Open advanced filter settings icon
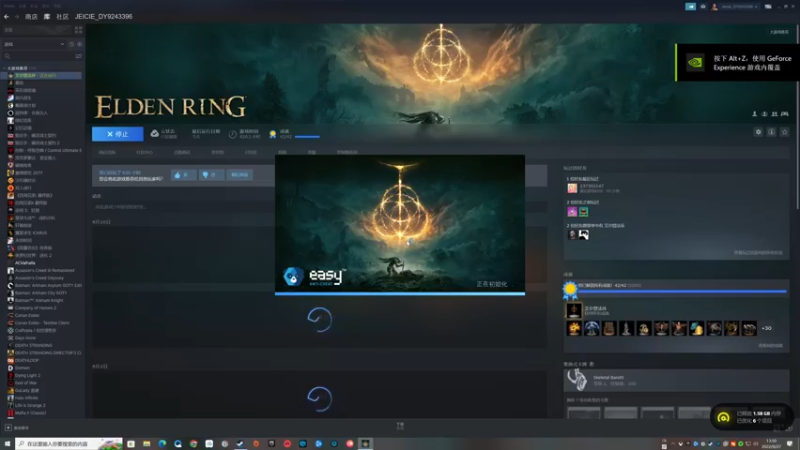Viewport: 800px width, 450px height. click(78, 56)
